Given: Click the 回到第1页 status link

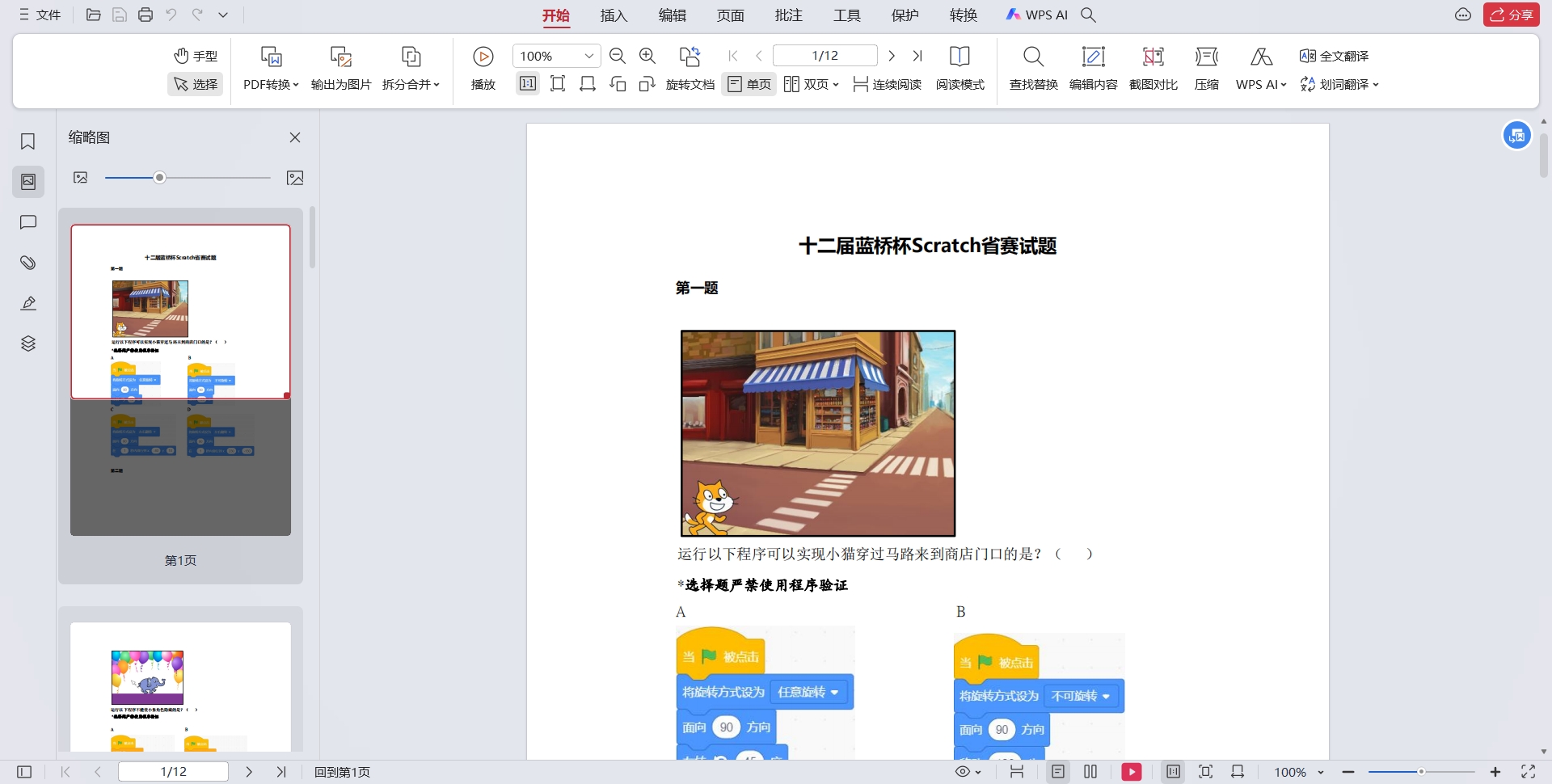Looking at the screenshot, I should coord(342,772).
